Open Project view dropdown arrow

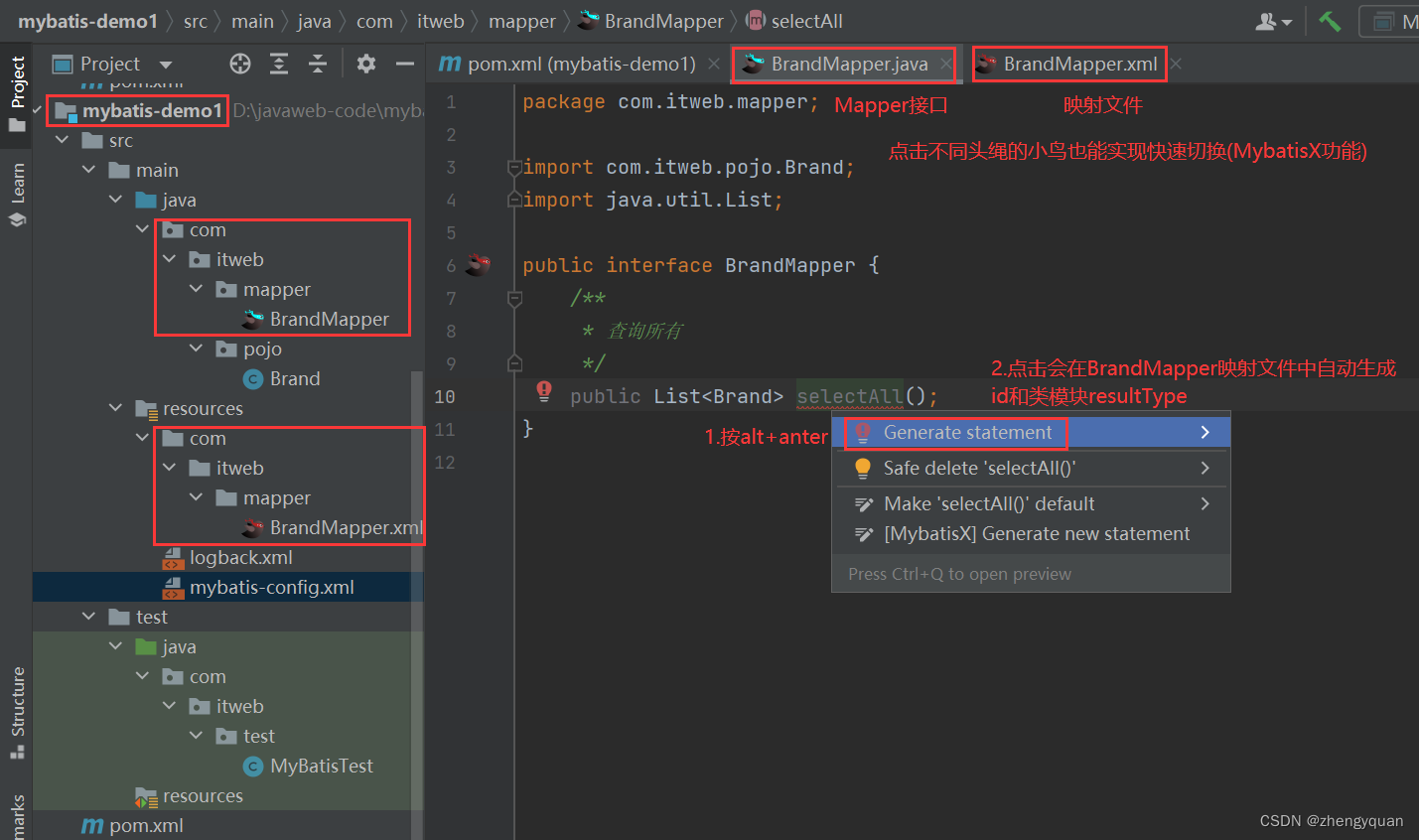(166, 65)
